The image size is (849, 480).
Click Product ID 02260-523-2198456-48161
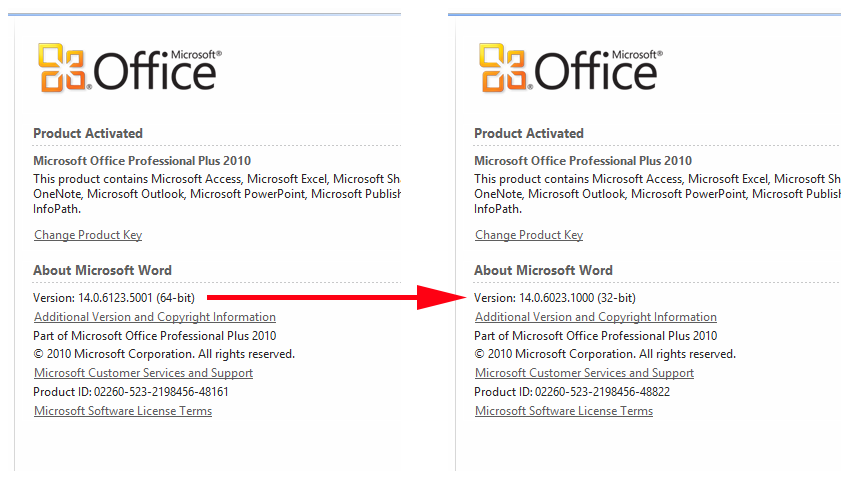click(130, 392)
